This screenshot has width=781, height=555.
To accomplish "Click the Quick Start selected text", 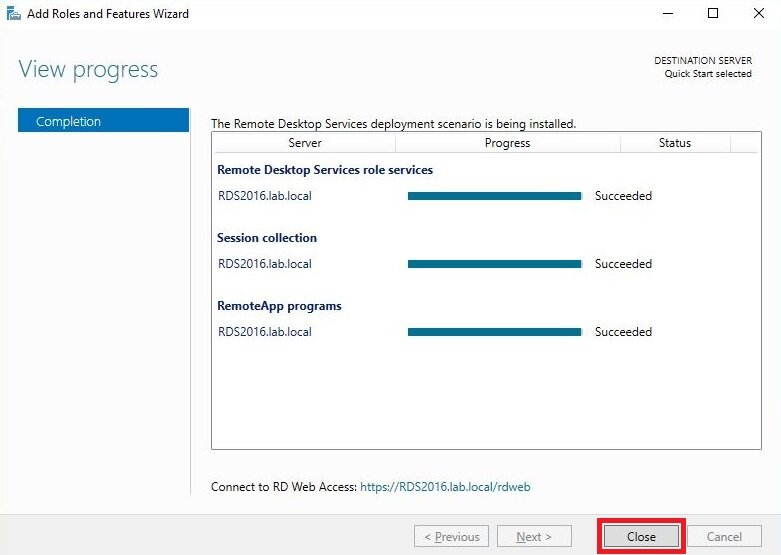I will [708, 74].
